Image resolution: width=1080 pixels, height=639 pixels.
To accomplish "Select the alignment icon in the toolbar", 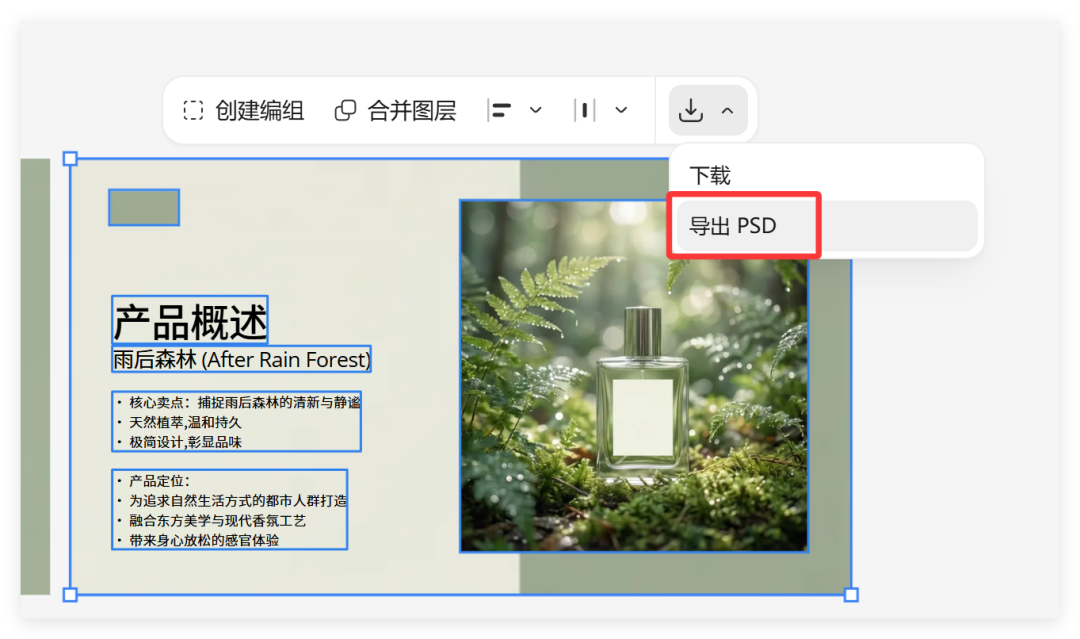I will point(500,110).
